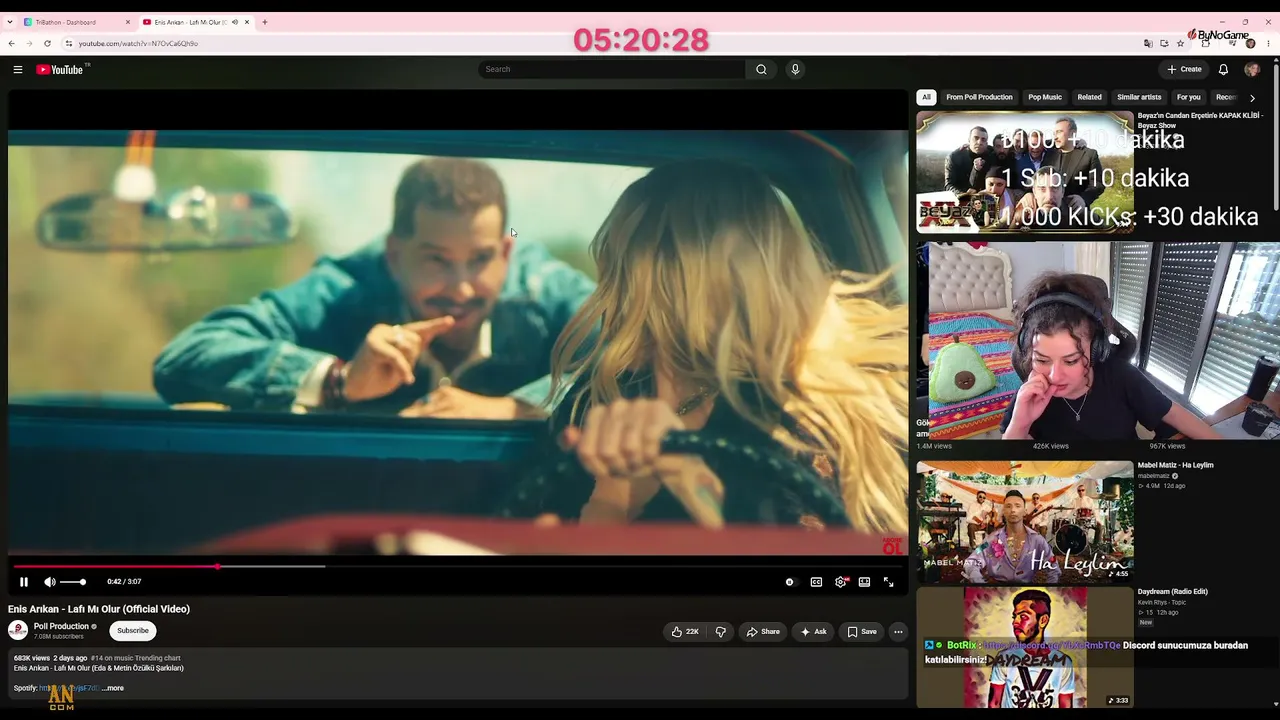Adjust the video volume slider

[x=73, y=582]
